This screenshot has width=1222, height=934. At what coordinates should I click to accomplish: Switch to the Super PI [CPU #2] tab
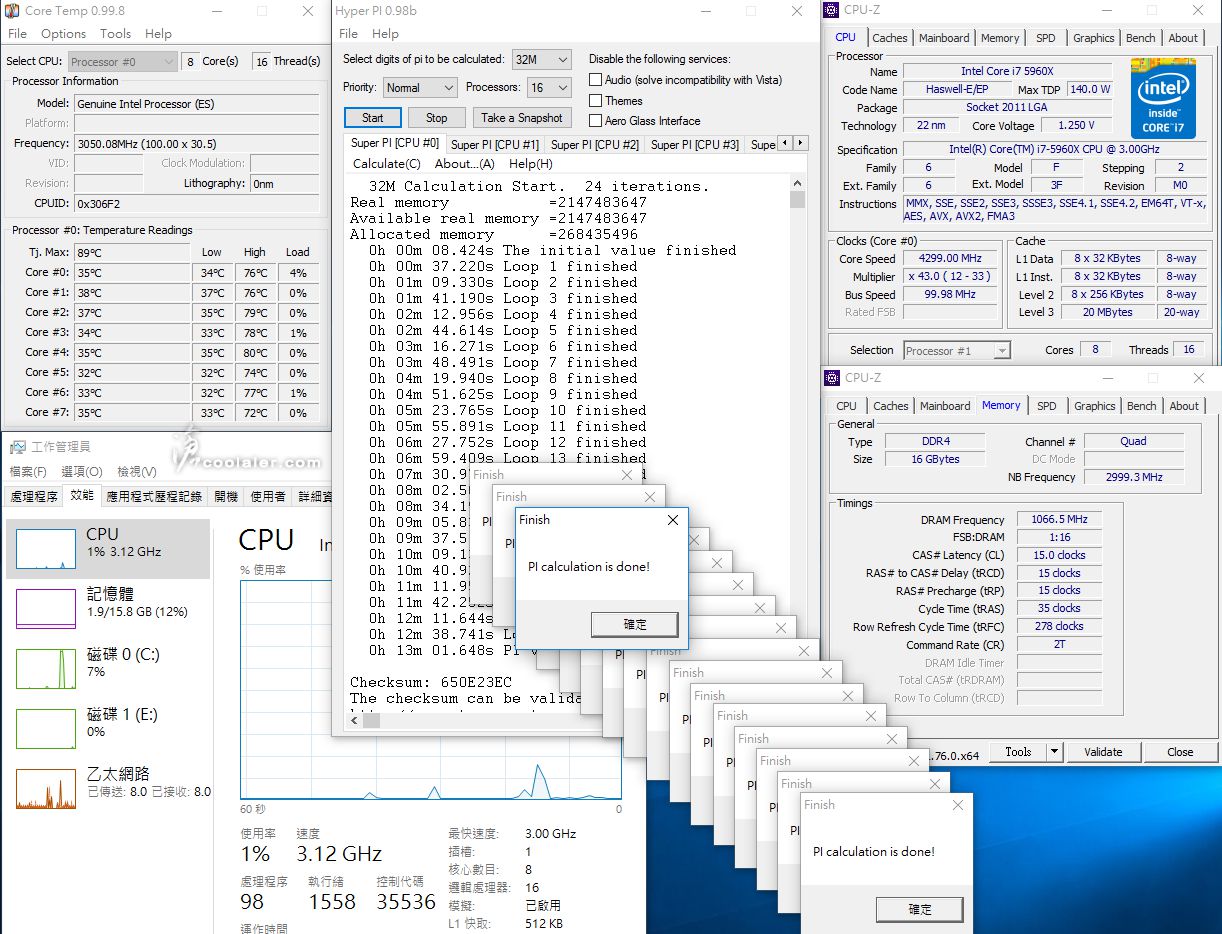click(x=595, y=145)
